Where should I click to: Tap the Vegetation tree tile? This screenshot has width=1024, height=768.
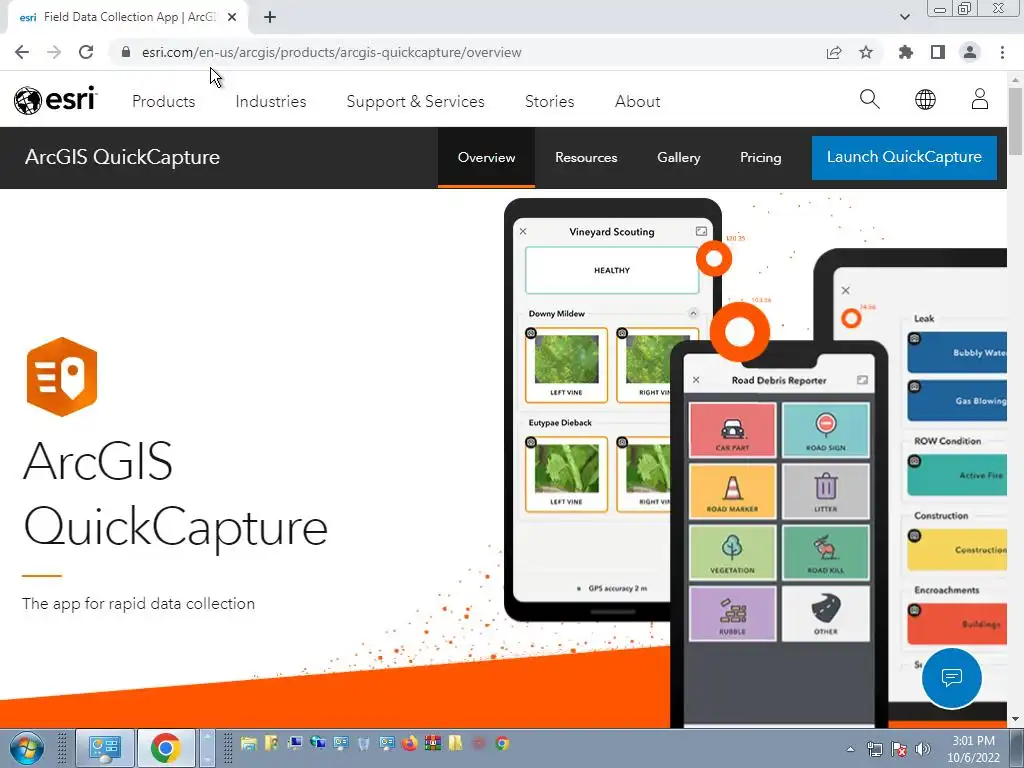732,552
